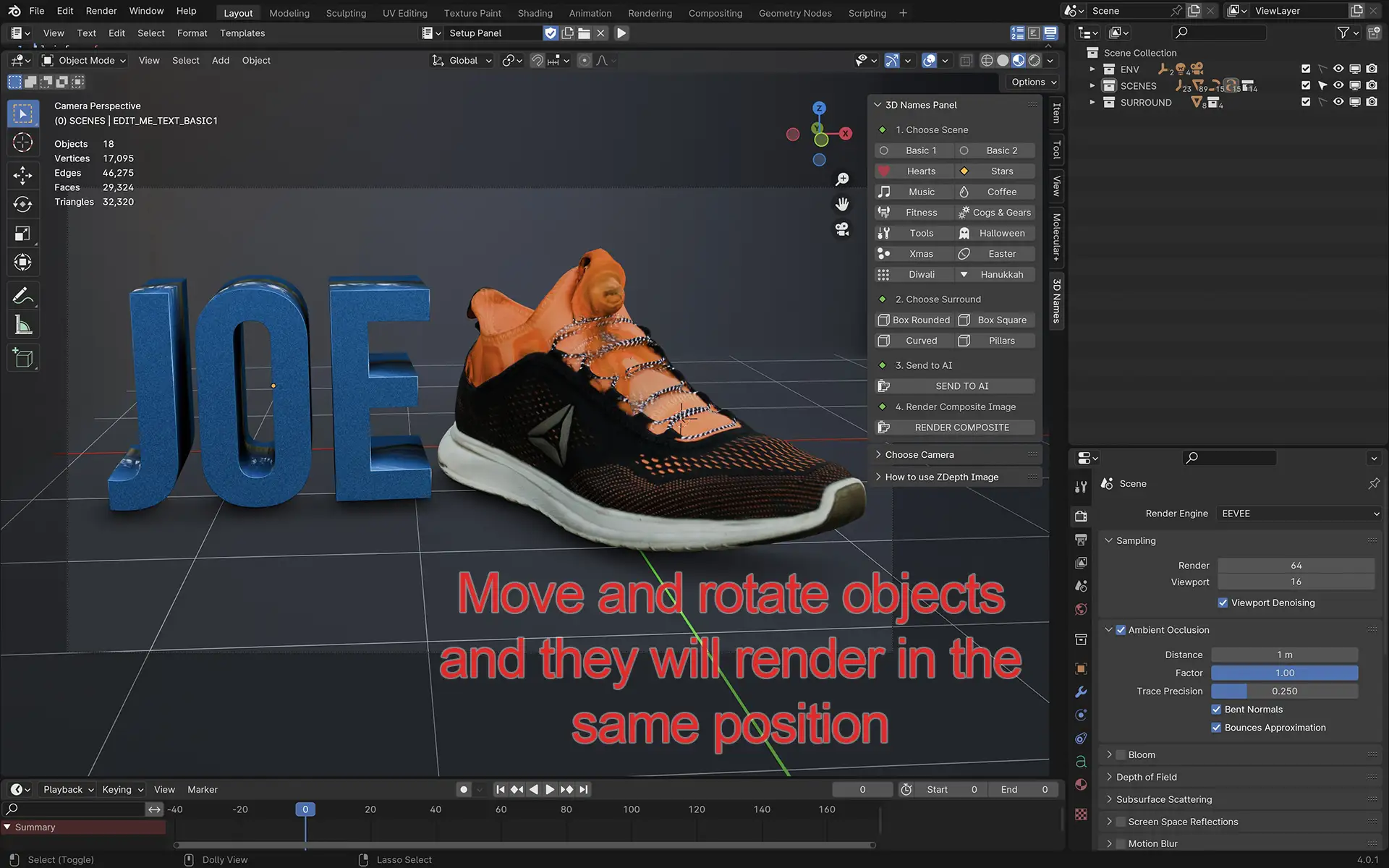Exclude SCENES collection from view layer
Screen dimensions: 1389x868
(x=1306, y=85)
